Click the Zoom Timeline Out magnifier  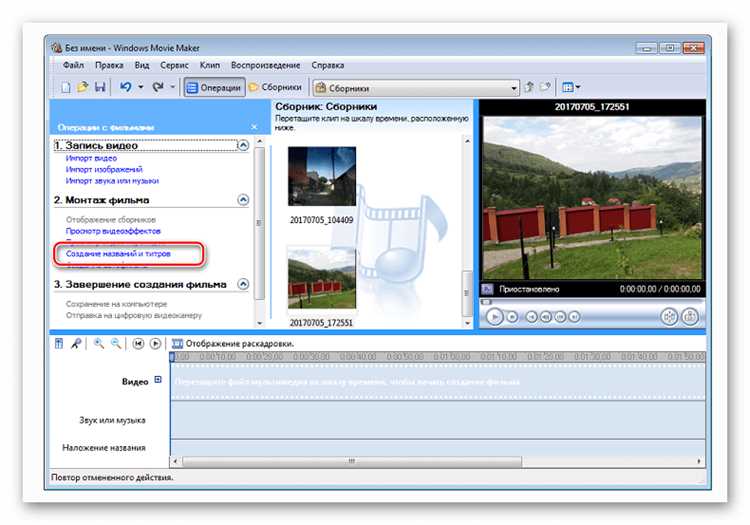pyautogui.click(x=116, y=344)
